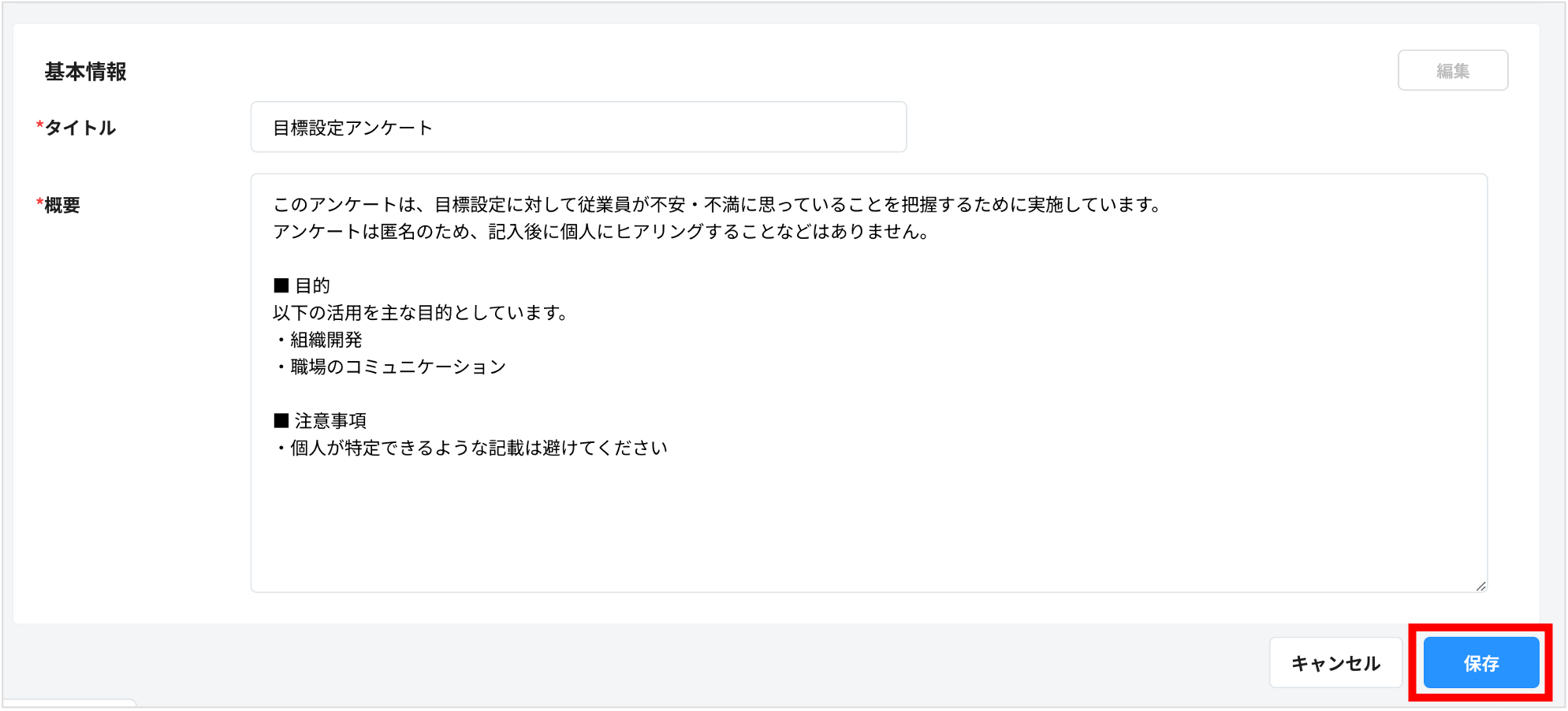Image resolution: width=1568 pixels, height=711 pixels.
Task: Click the 個人が特定できるような記載 caution line
Action: 468,447
